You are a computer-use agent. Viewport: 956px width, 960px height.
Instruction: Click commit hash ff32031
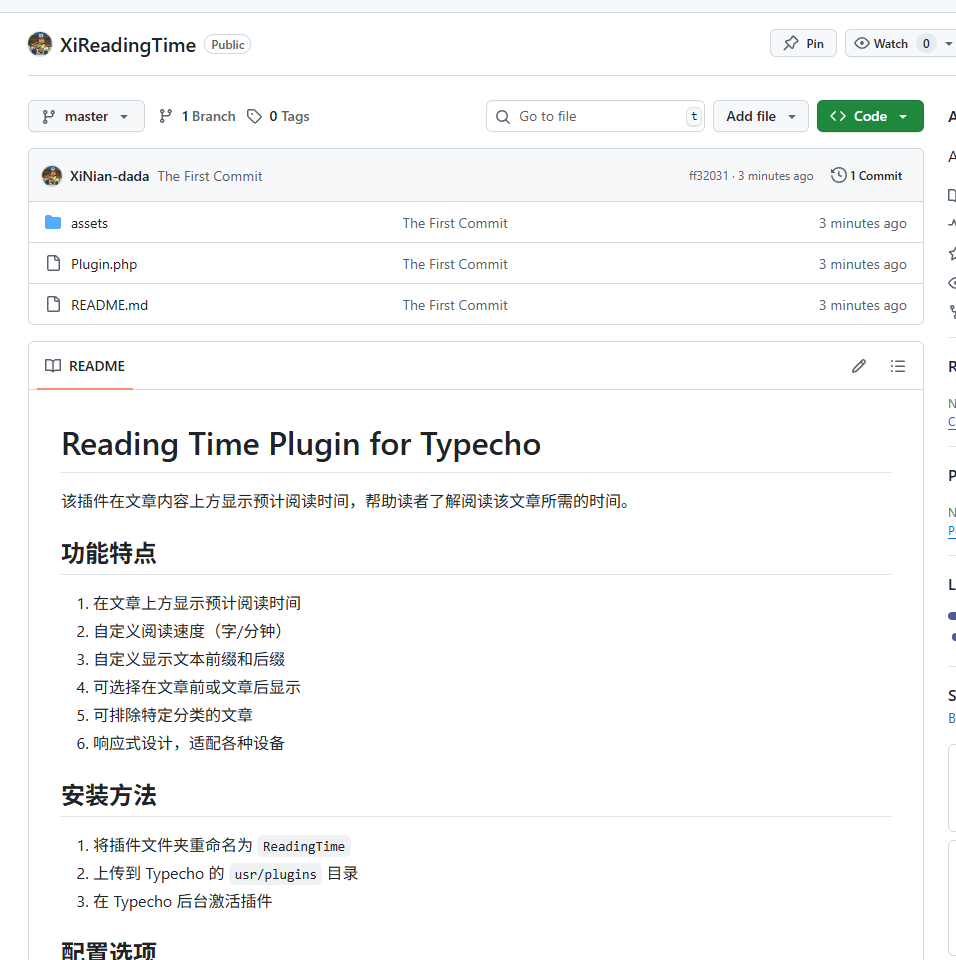pos(708,176)
